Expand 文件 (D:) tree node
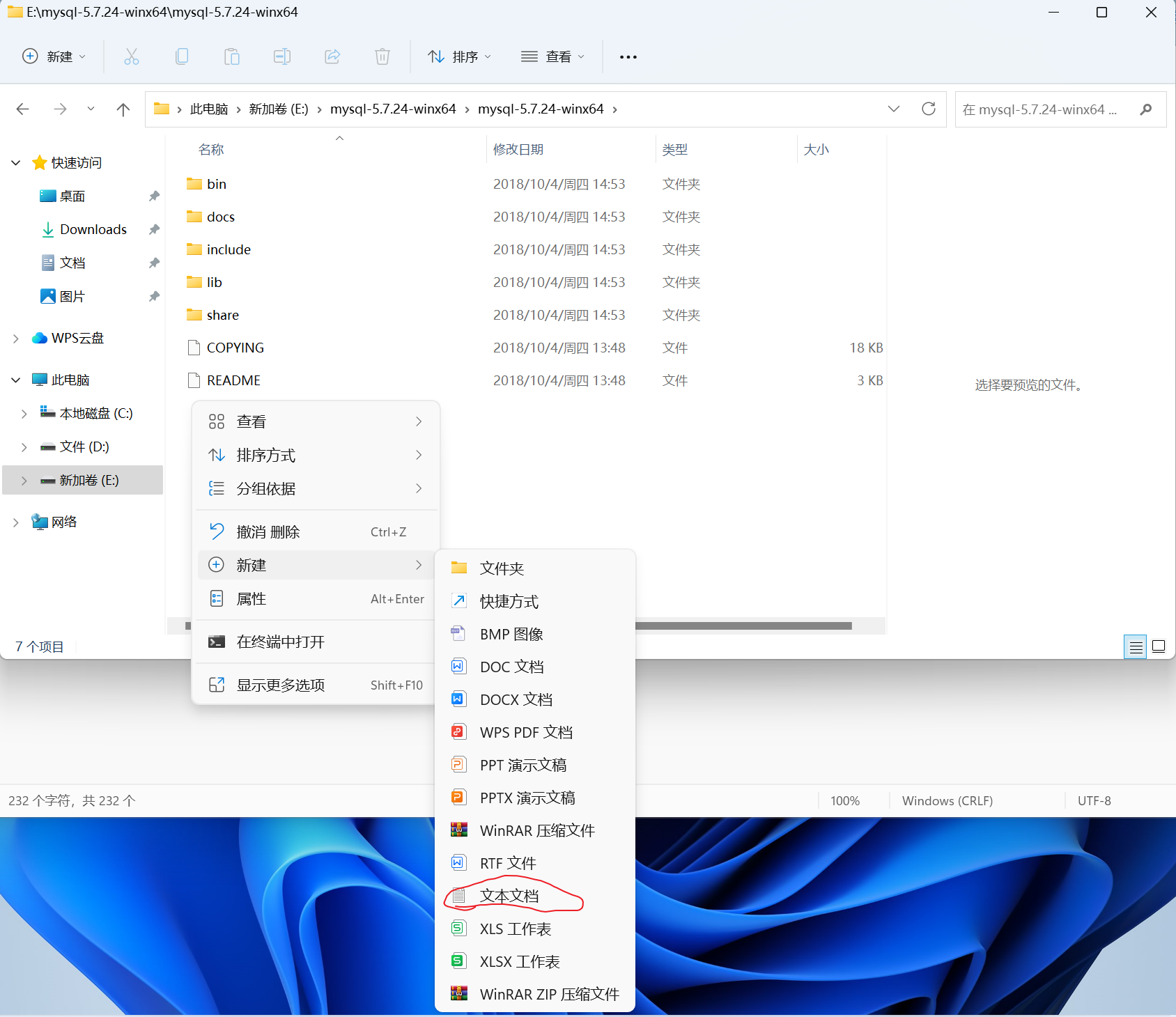The width and height of the screenshot is (1176, 1017). point(24,447)
